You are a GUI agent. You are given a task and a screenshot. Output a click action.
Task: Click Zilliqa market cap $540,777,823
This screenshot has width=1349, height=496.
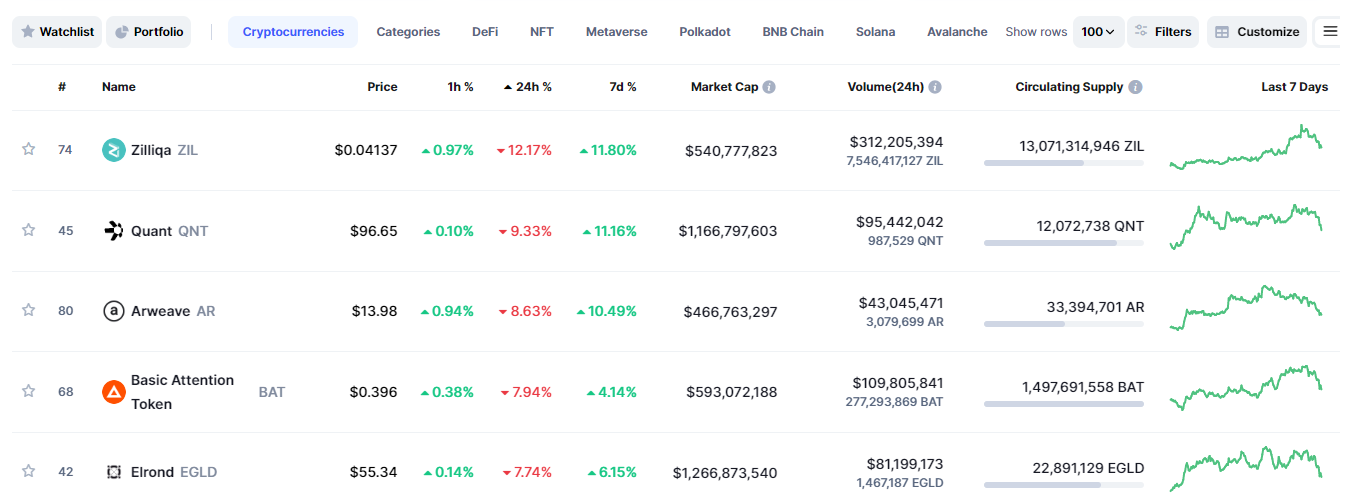[731, 151]
